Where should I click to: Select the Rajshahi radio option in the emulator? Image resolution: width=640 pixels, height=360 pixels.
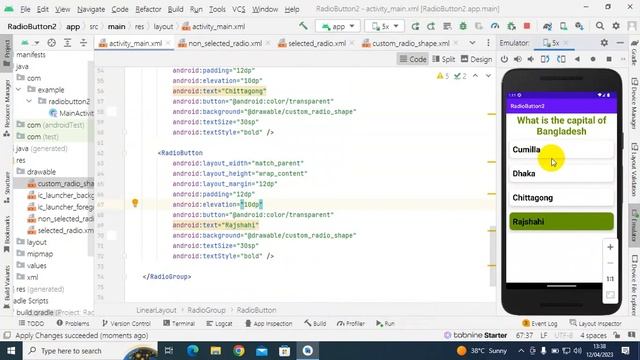pos(561,221)
